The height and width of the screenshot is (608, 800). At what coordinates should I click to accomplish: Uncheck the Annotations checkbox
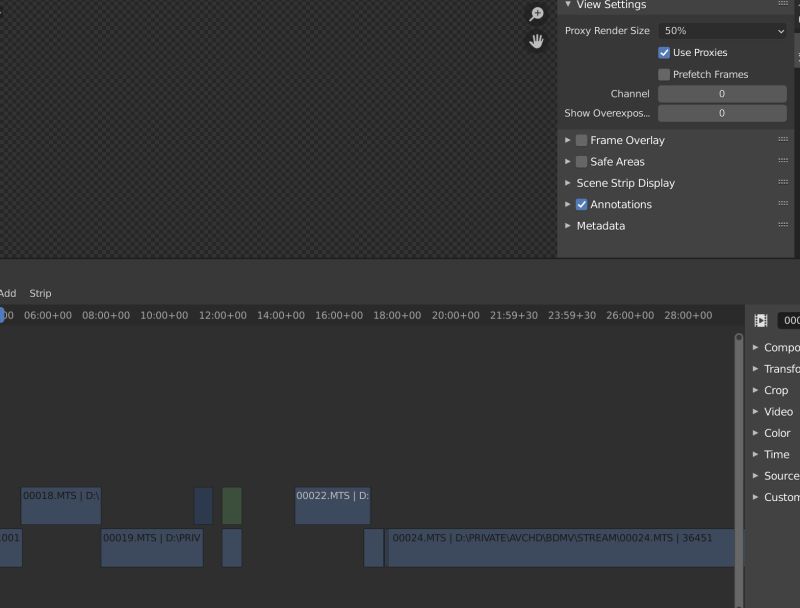(581, 204)
